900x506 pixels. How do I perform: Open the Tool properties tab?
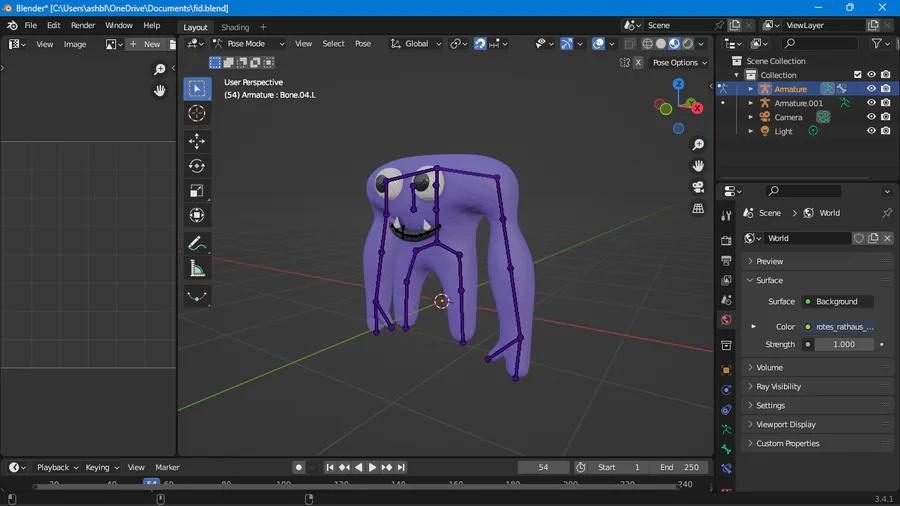(x=726, y=216)
